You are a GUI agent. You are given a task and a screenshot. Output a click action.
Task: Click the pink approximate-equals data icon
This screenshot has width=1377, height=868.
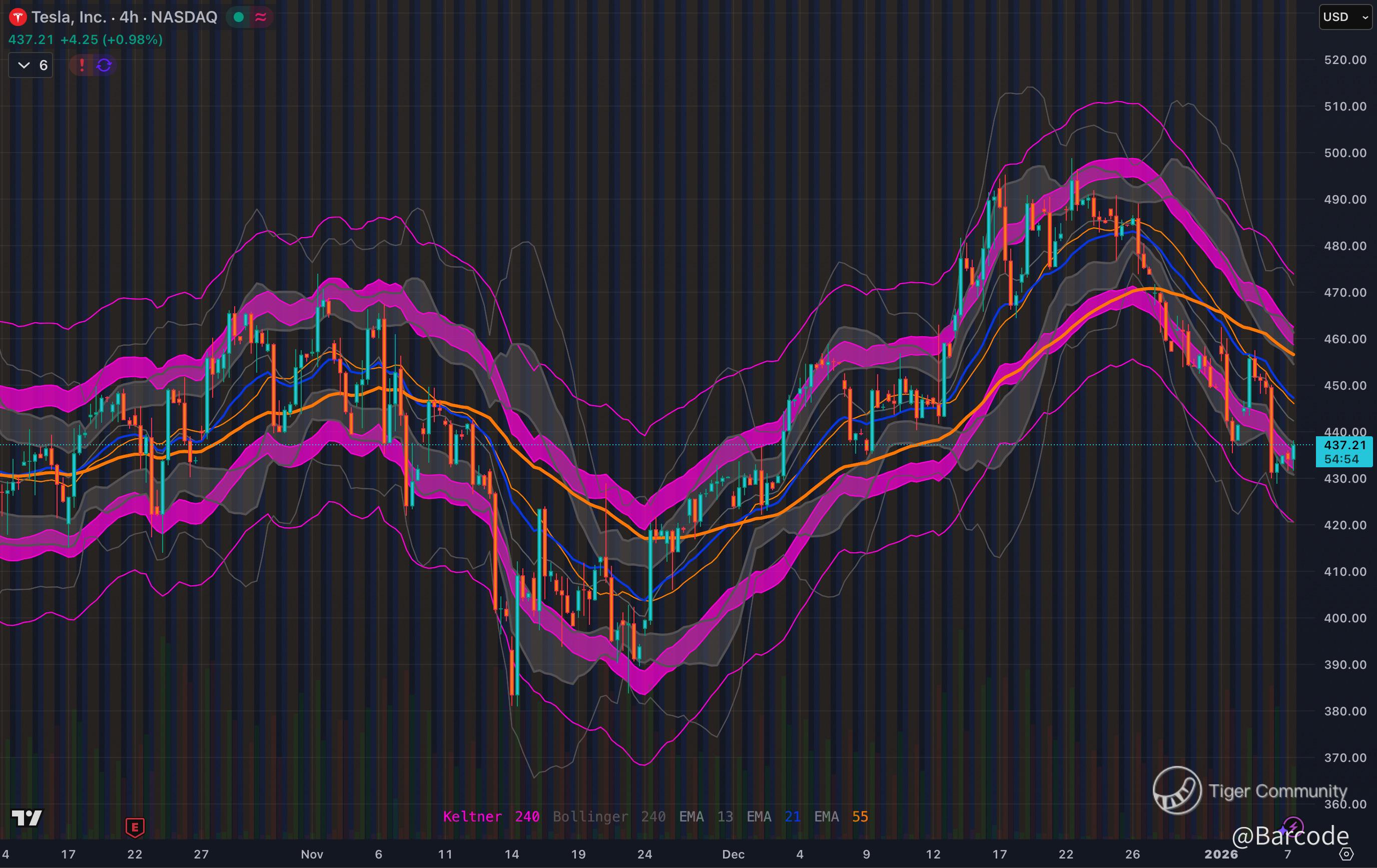coord(261,17)
